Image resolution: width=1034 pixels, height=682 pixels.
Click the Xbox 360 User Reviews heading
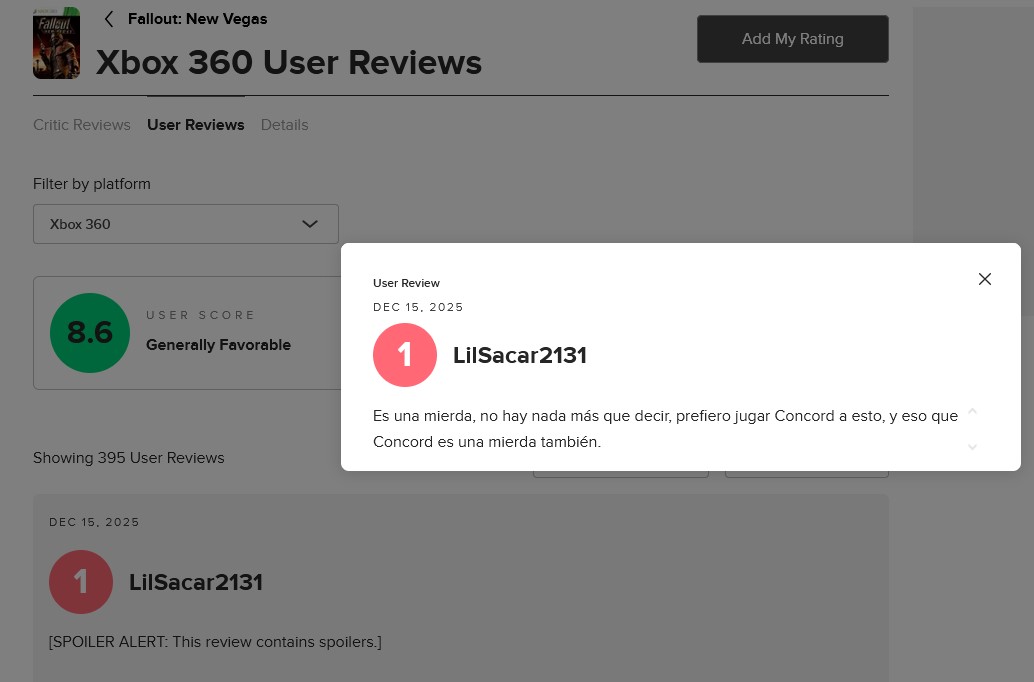(289, 63)
